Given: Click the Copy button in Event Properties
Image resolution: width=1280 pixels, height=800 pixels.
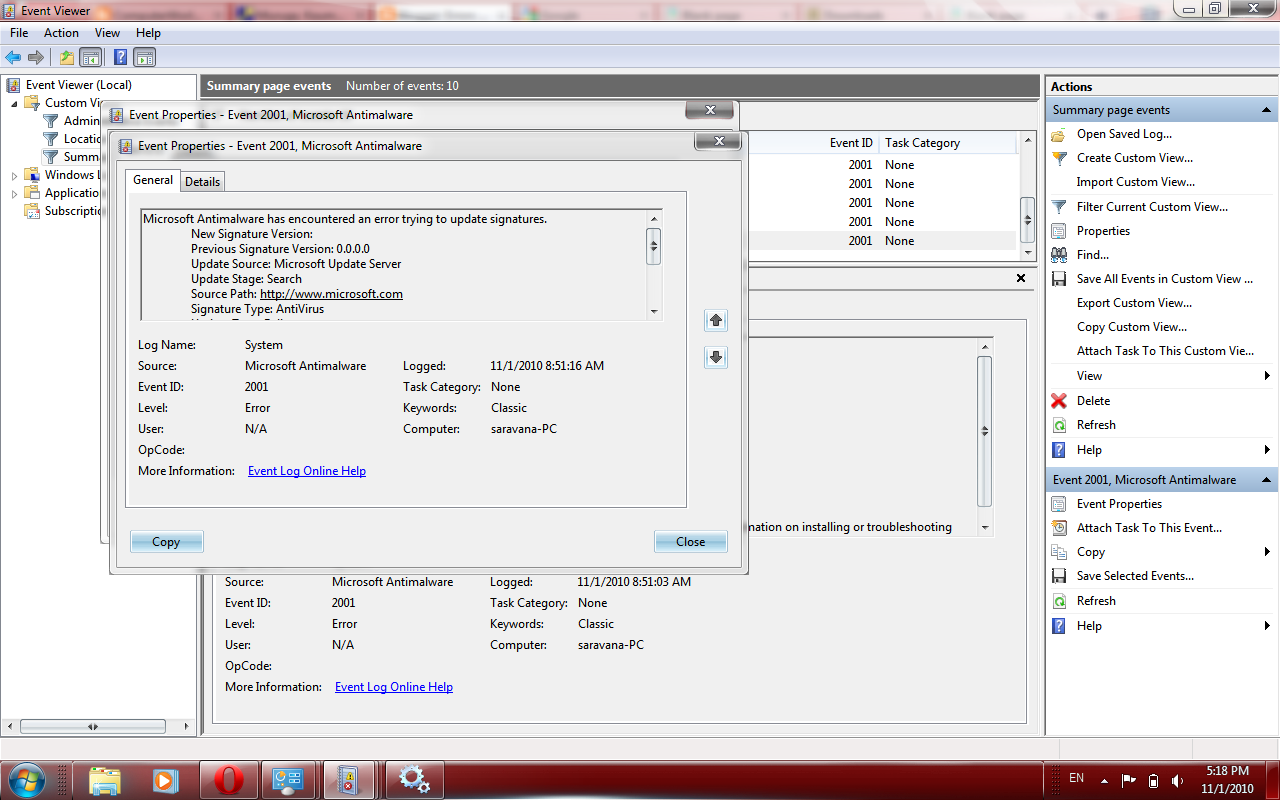Looking at the screenshot, I should 166,542.
